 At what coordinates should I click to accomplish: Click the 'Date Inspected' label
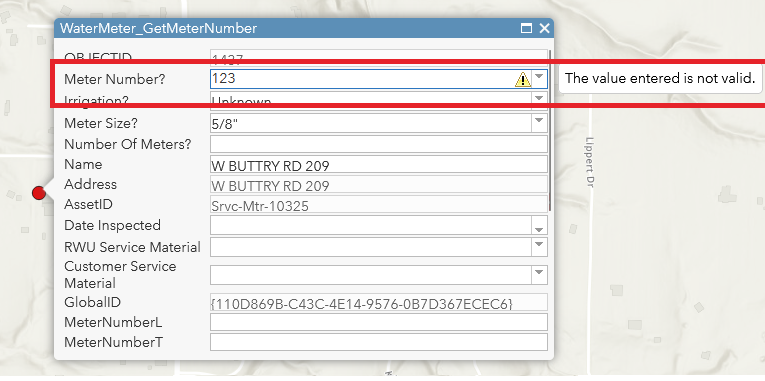[x=112, y=225]
